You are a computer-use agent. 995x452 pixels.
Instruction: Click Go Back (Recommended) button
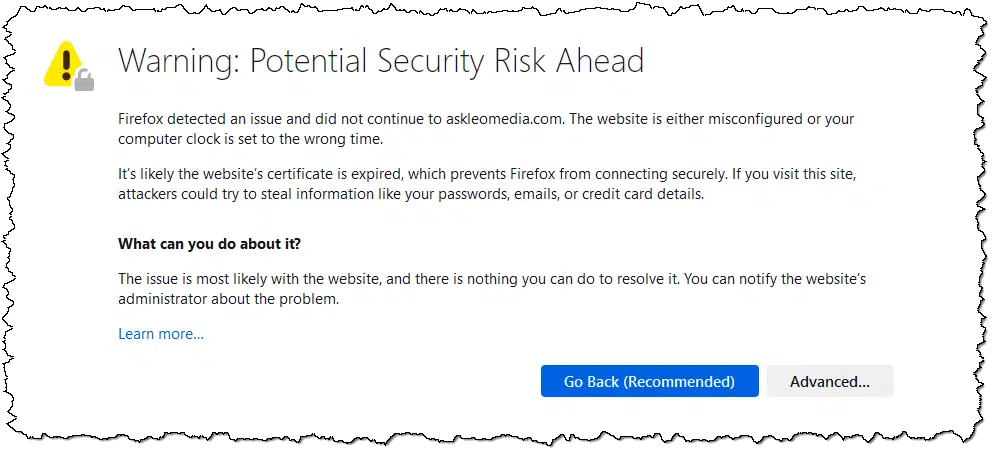point(649,381)
